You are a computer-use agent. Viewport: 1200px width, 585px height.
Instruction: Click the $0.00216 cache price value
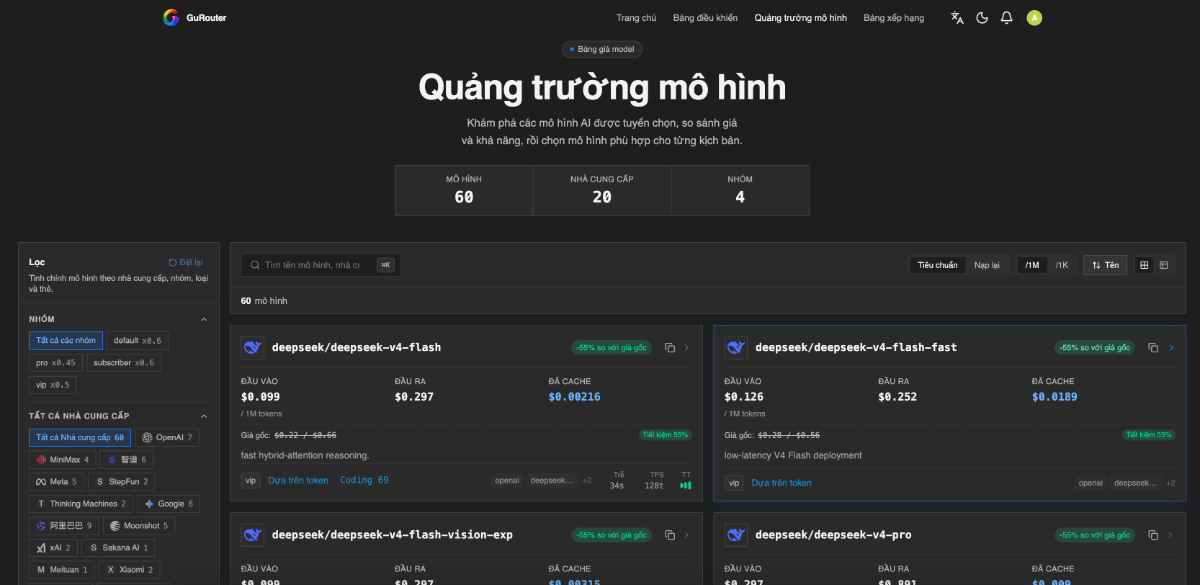574,397
